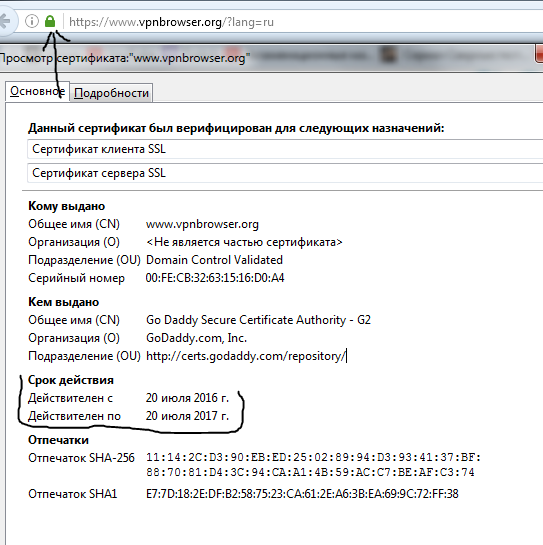
Task: Click the Действителен с label
Action: tap(70, 398)
